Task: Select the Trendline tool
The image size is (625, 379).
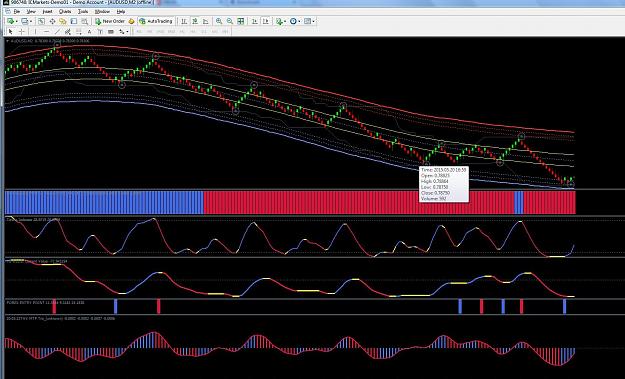Action: [57, 31]
